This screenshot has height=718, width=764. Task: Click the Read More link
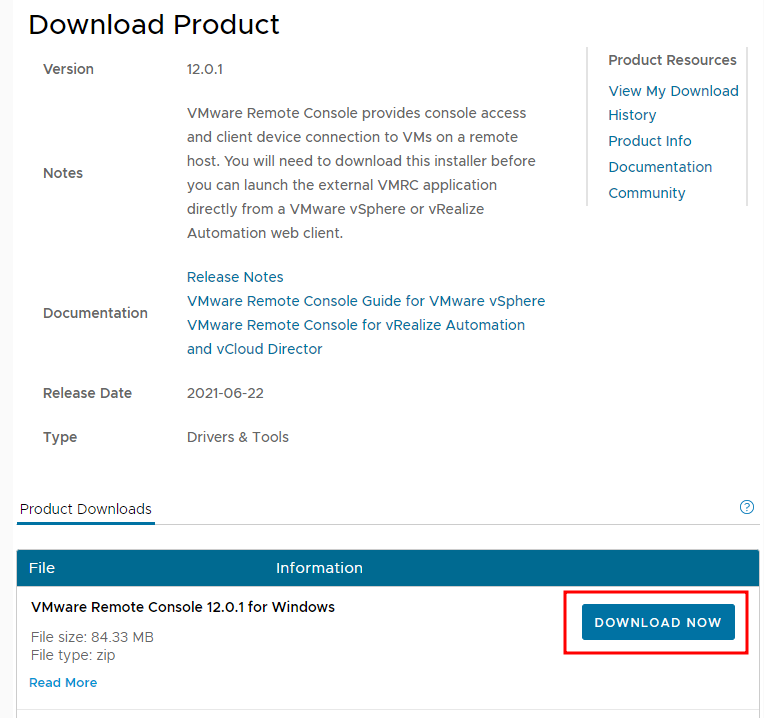pos(63,682)
